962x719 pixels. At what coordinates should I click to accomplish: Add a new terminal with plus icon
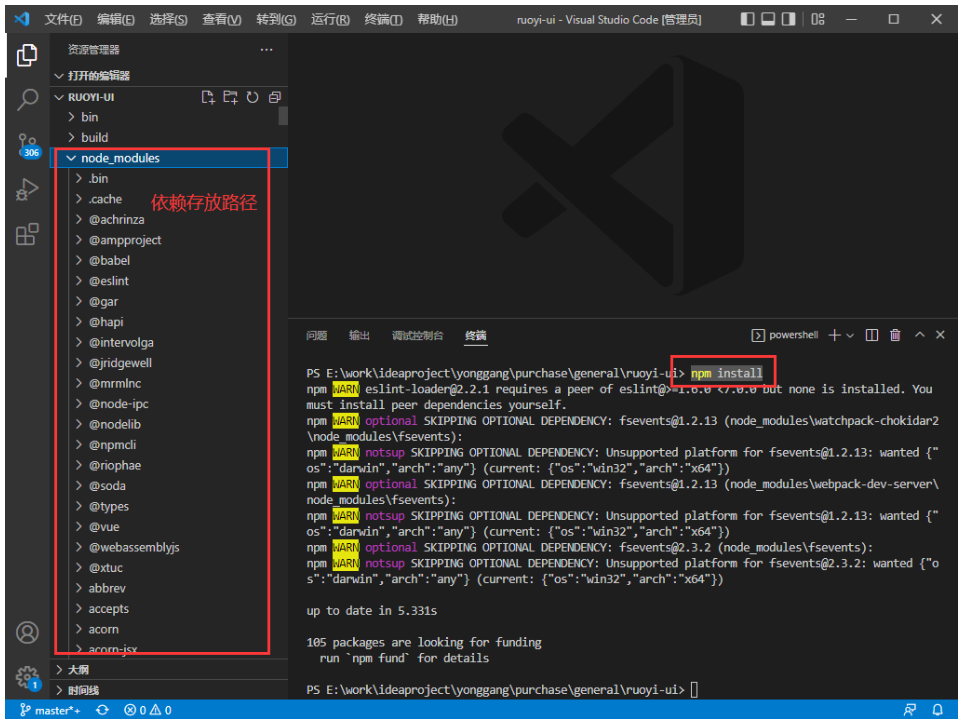(834, 335)
